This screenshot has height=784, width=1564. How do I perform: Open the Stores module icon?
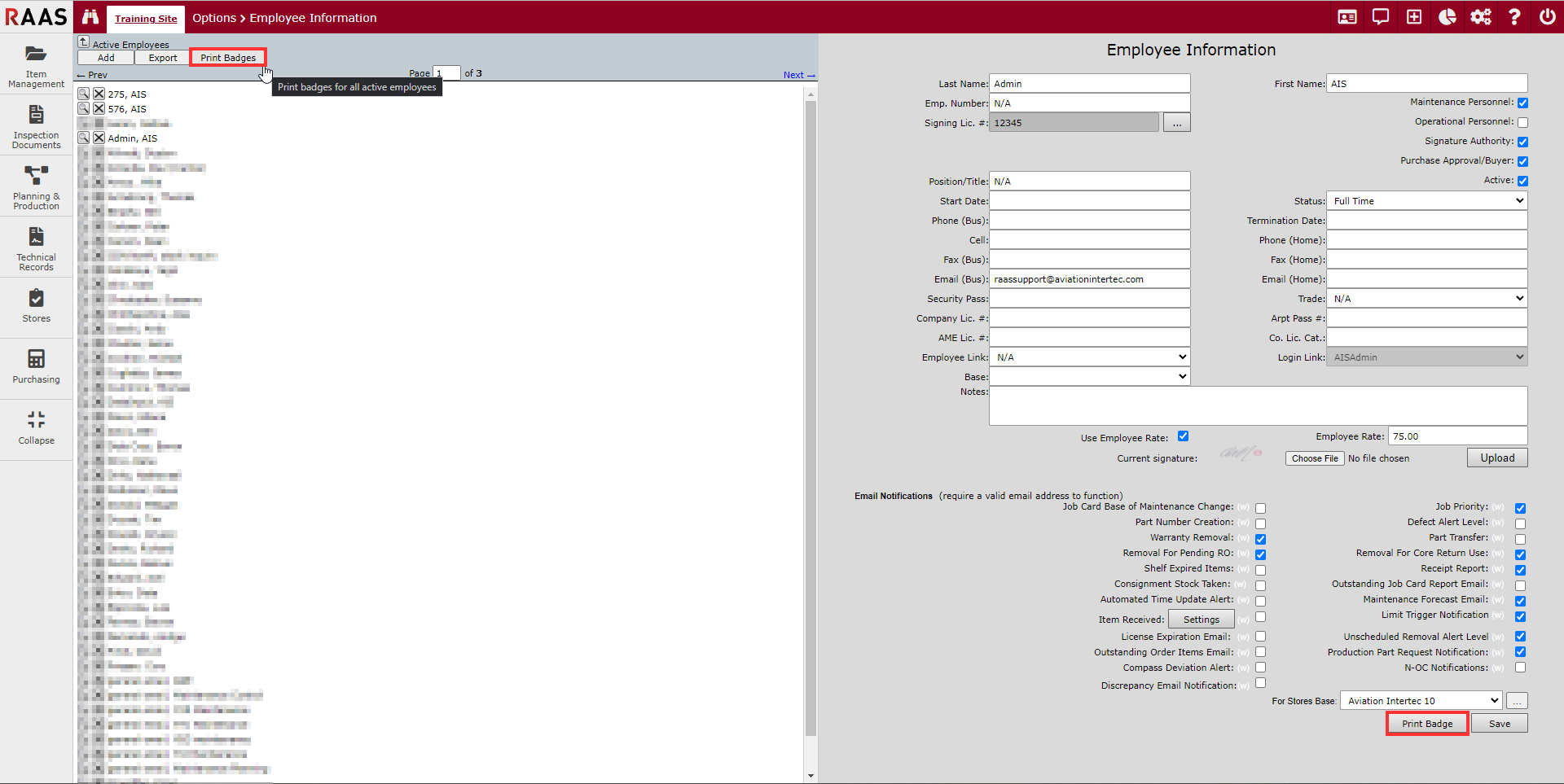pos(36,305)
